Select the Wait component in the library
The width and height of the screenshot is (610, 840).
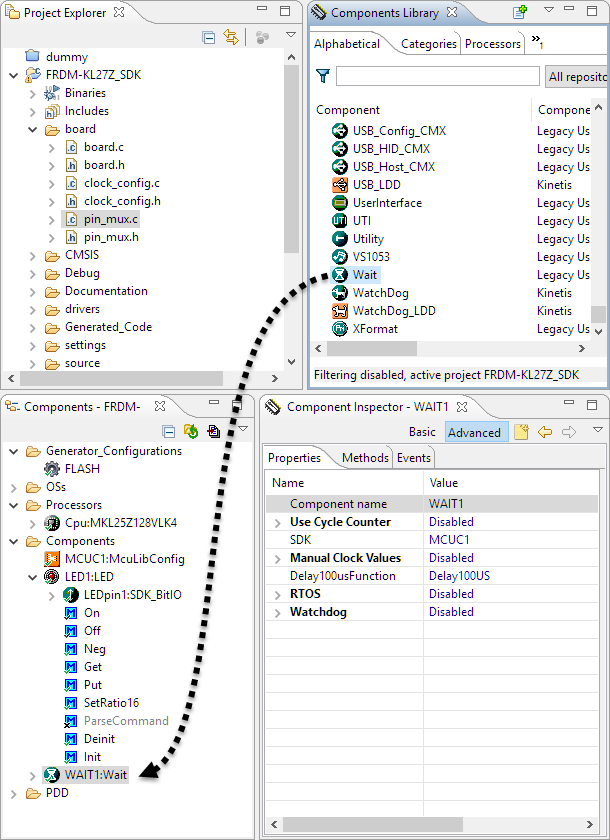(x=364, y=275)
